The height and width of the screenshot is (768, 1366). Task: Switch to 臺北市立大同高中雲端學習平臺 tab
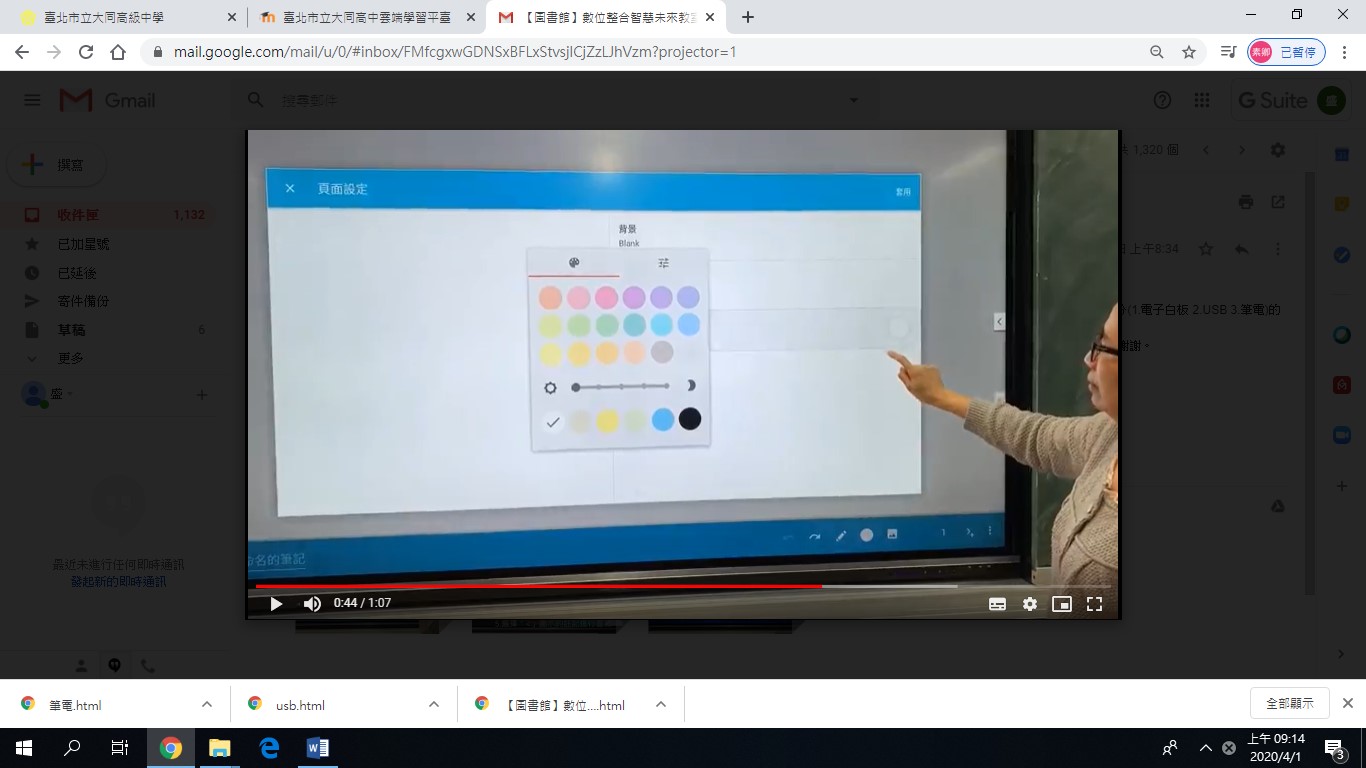(x=366, y=17)
